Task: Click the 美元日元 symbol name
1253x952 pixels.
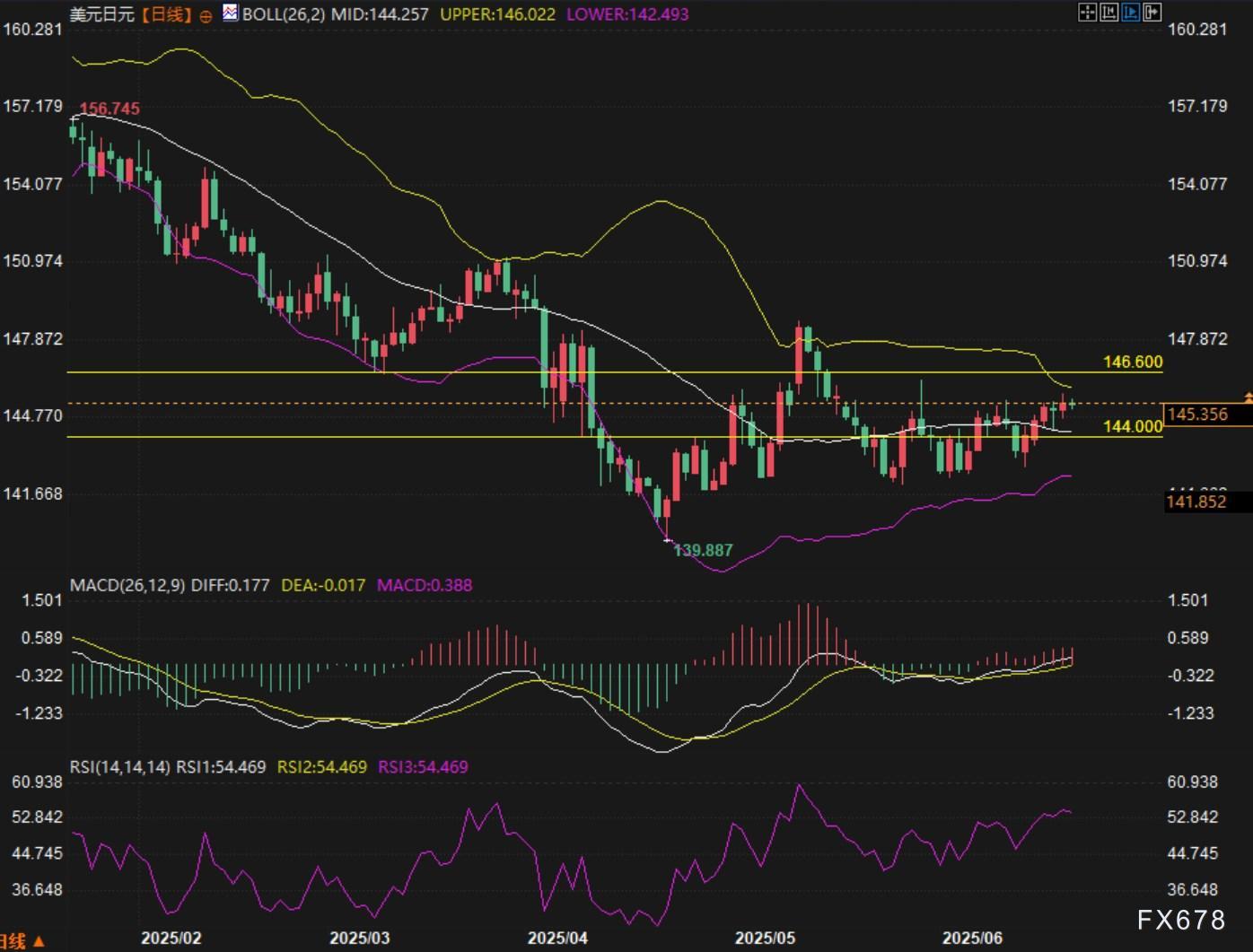Action: tap(101, 14)
